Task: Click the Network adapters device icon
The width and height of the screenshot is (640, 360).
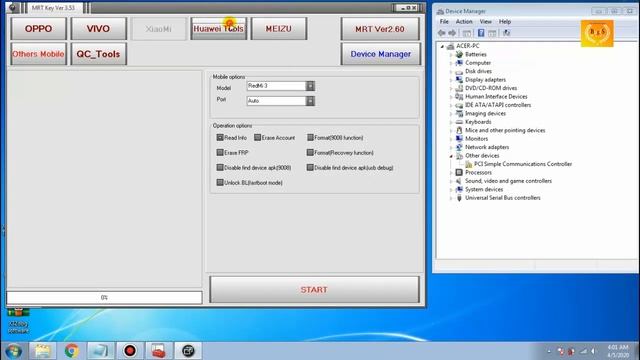Action: (x=459, y=147)
